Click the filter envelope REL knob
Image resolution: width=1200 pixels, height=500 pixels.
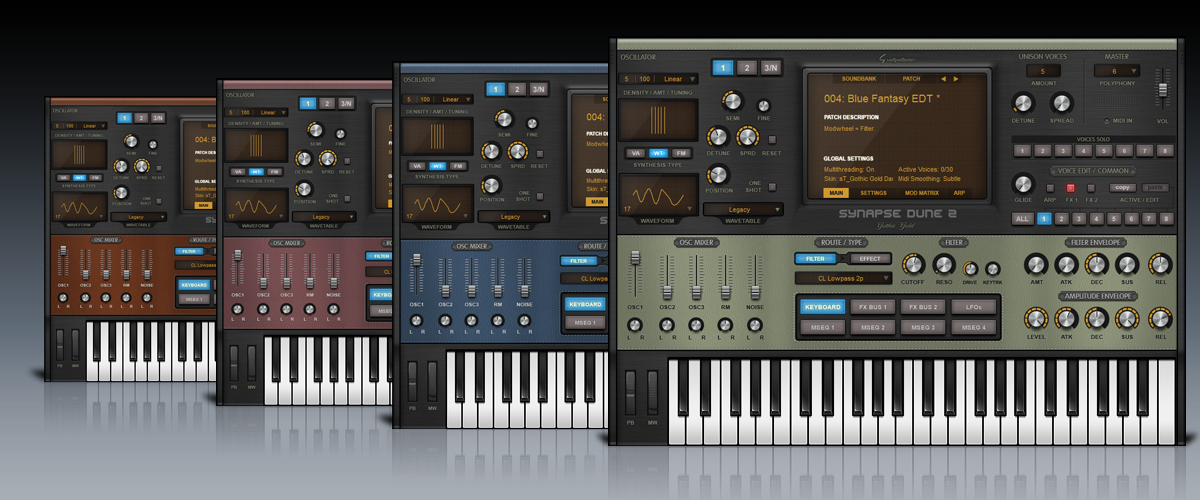pyautogui.click(x=1160, y=263)
